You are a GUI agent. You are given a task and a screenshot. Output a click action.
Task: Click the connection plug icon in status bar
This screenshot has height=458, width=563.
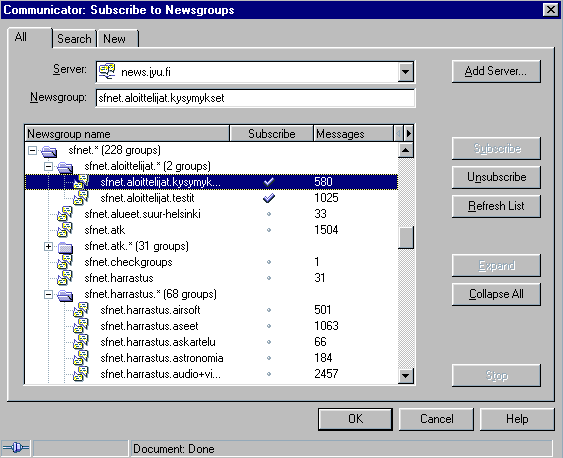(x=15, y=448)
